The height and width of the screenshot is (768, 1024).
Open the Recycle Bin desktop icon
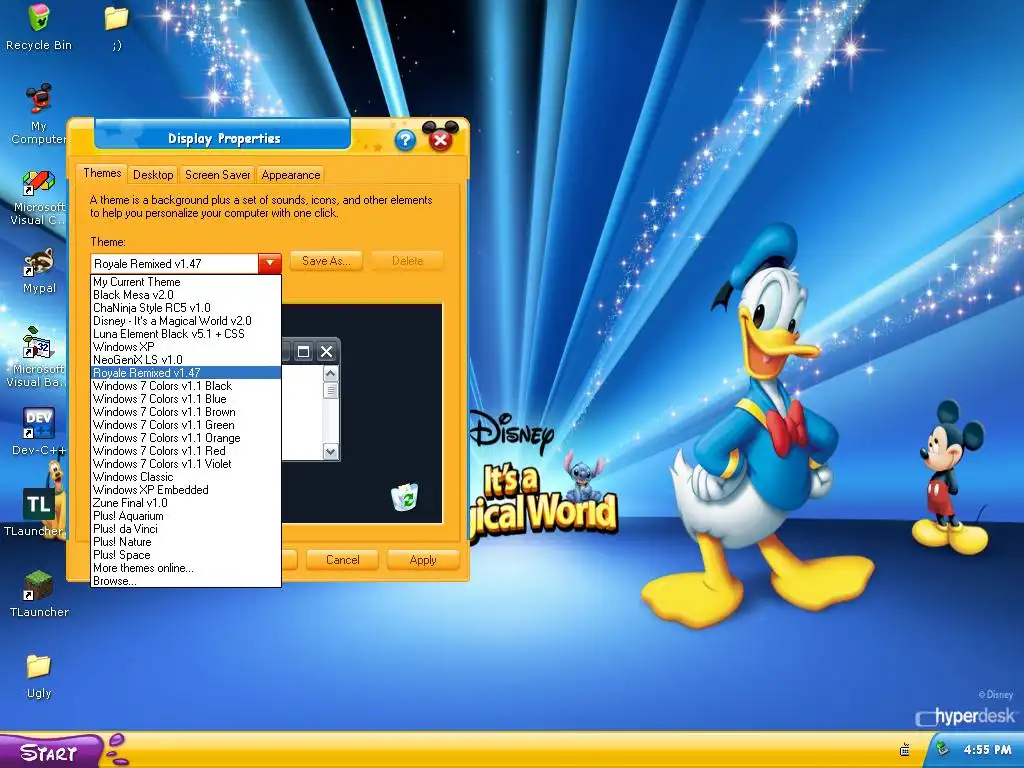coord(39,18)
